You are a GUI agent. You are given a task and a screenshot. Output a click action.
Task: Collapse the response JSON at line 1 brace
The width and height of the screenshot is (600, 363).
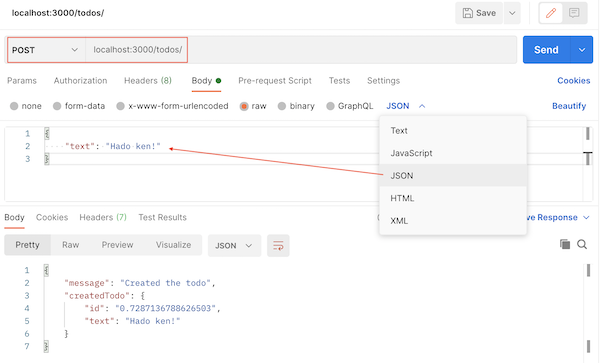click(46, 270)
